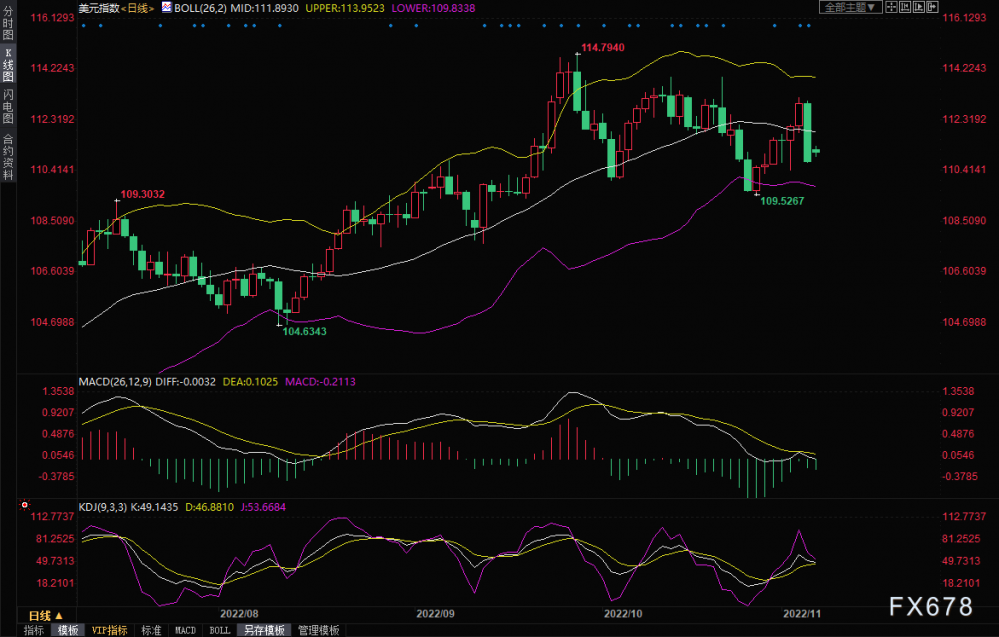The image size is (999, 637).
Task: Click the 109.3032 peak price label
Action: pyautogui.click(x=143, y=194)
